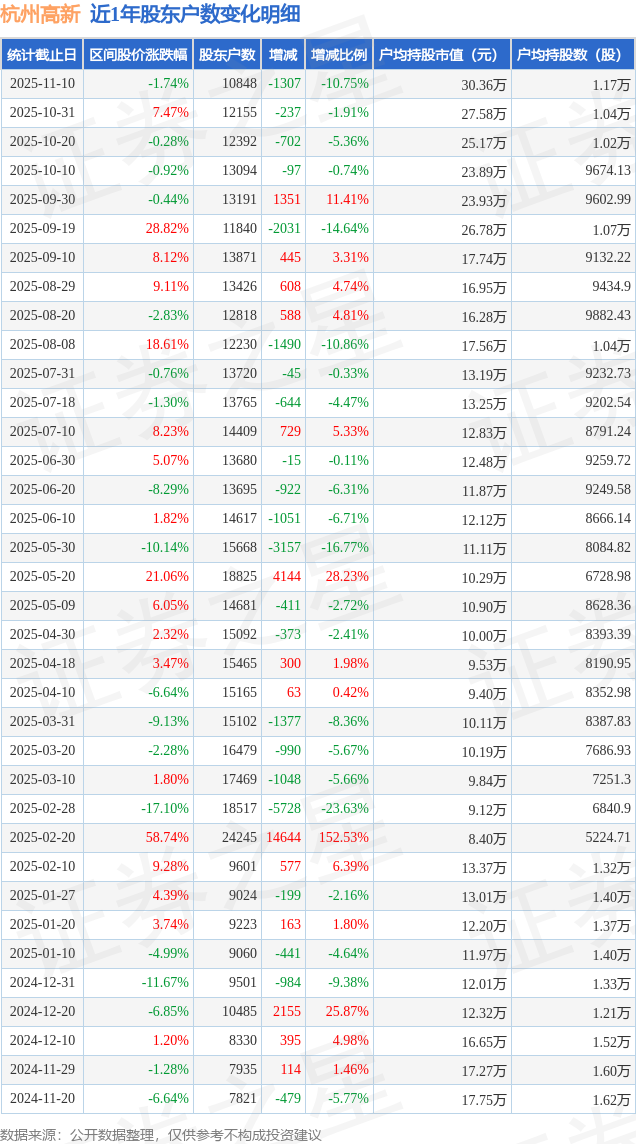Screen dimensions: 636x1144
Task: Click the -5728 decrease cell
Action: pos(284,809)
